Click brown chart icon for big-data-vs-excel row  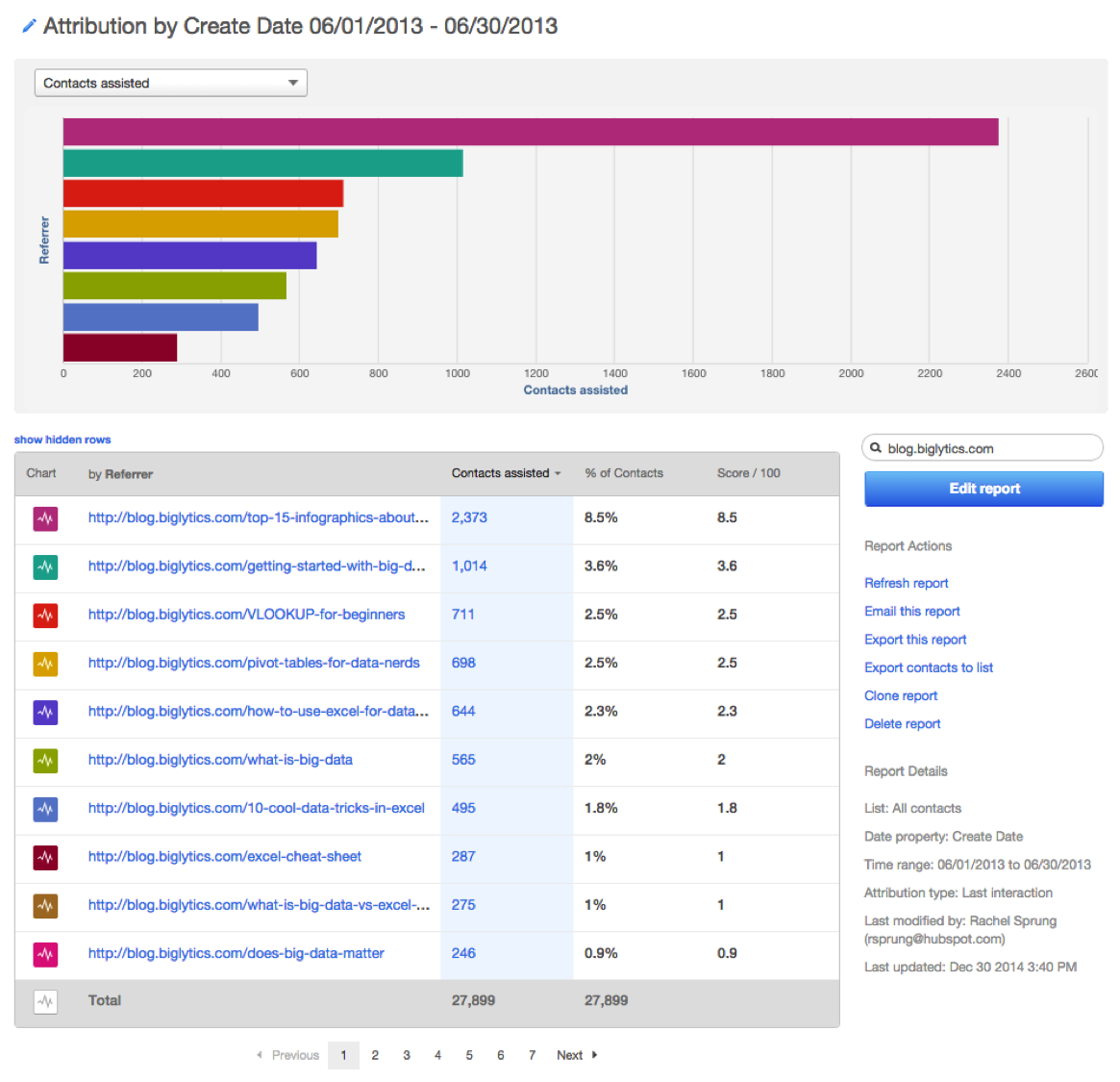tap(45, 905)
